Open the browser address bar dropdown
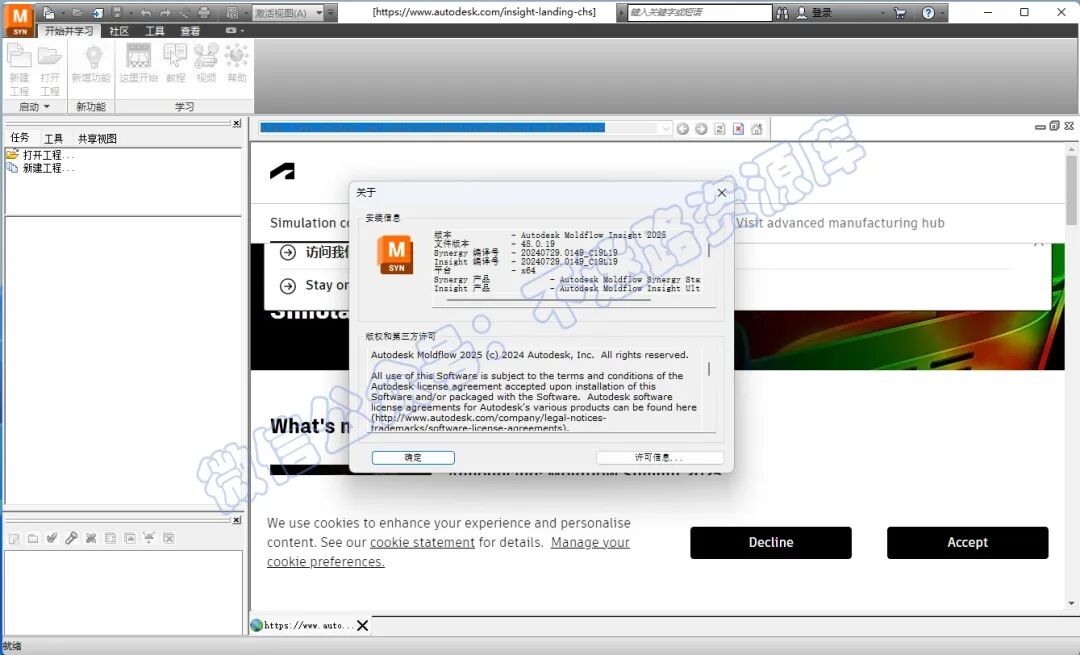The image size is (1080, 655). [665, 129]
